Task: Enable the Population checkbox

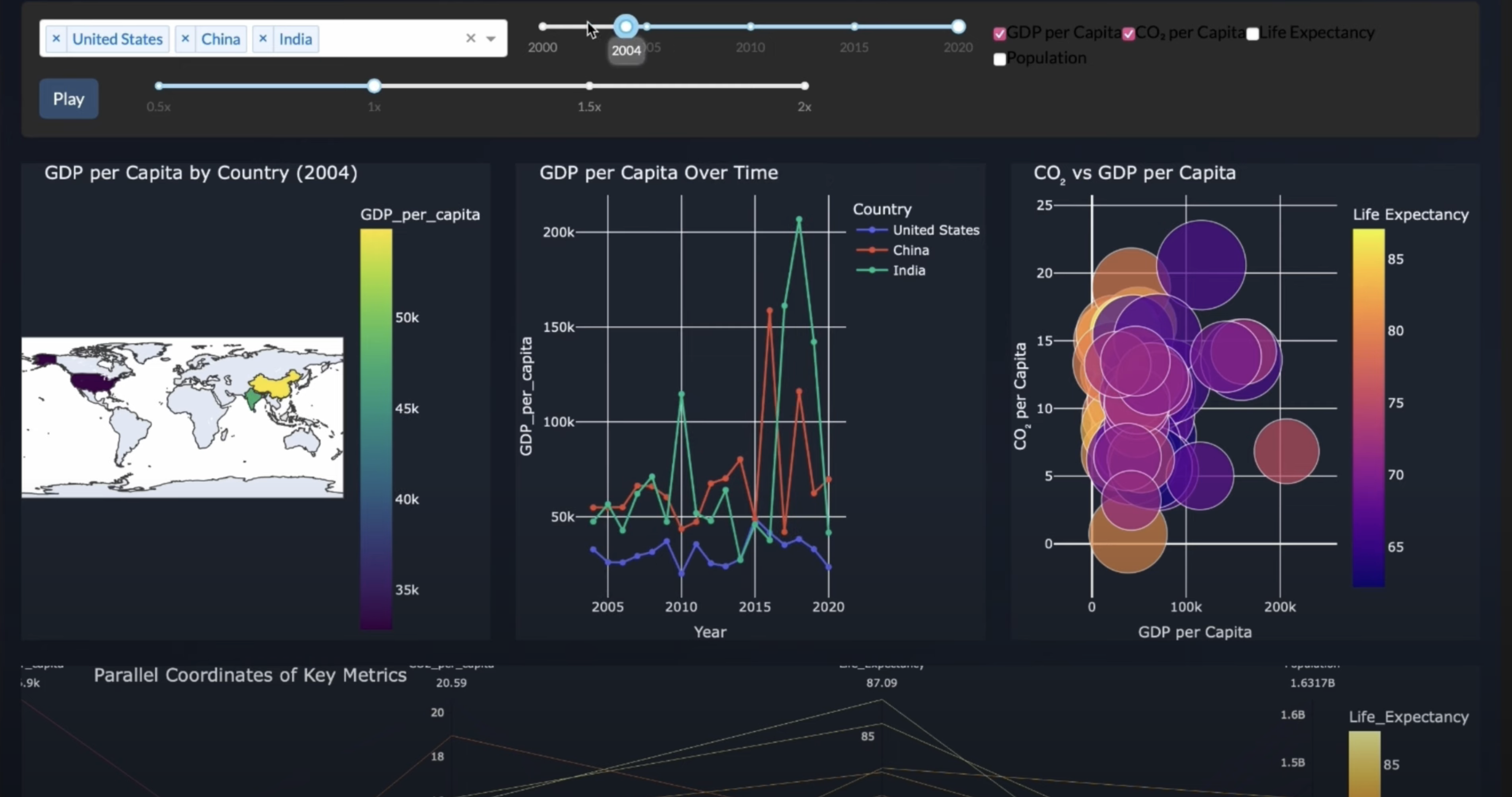Action: click(x=999, y=59)
